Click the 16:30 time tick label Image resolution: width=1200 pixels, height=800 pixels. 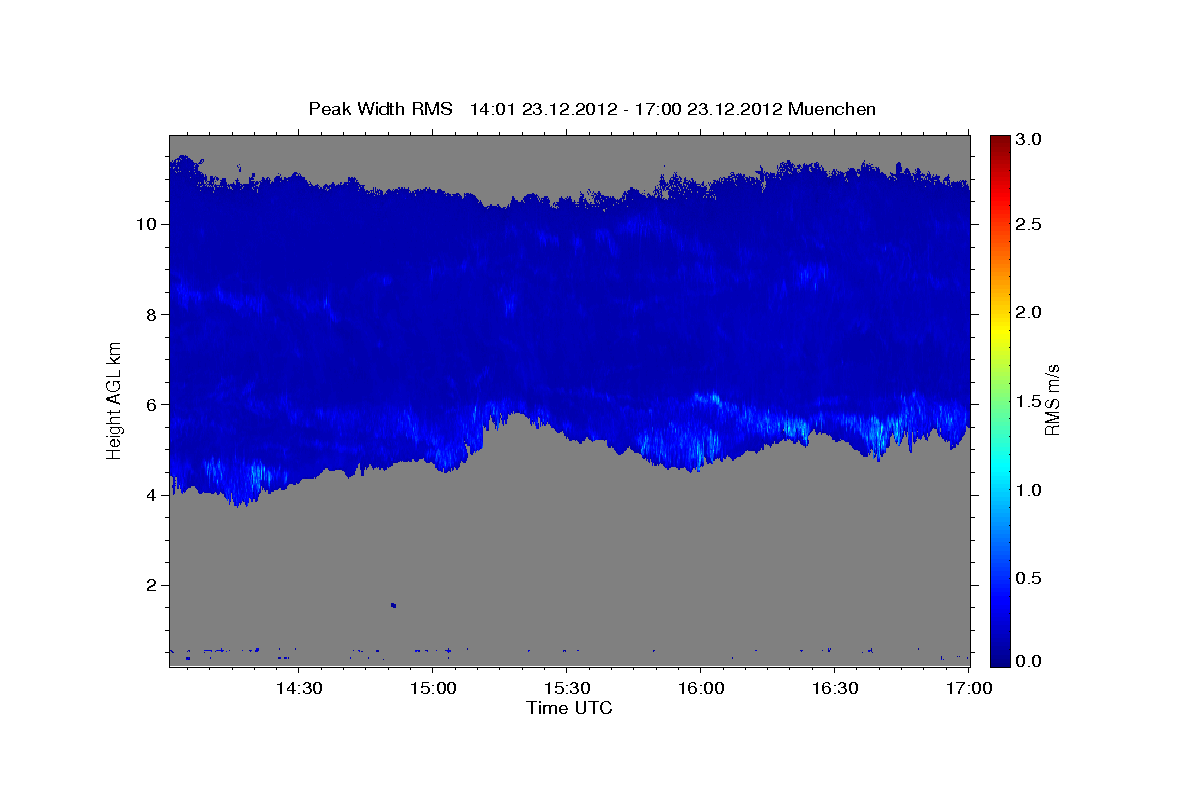click(x=834, y=689)
